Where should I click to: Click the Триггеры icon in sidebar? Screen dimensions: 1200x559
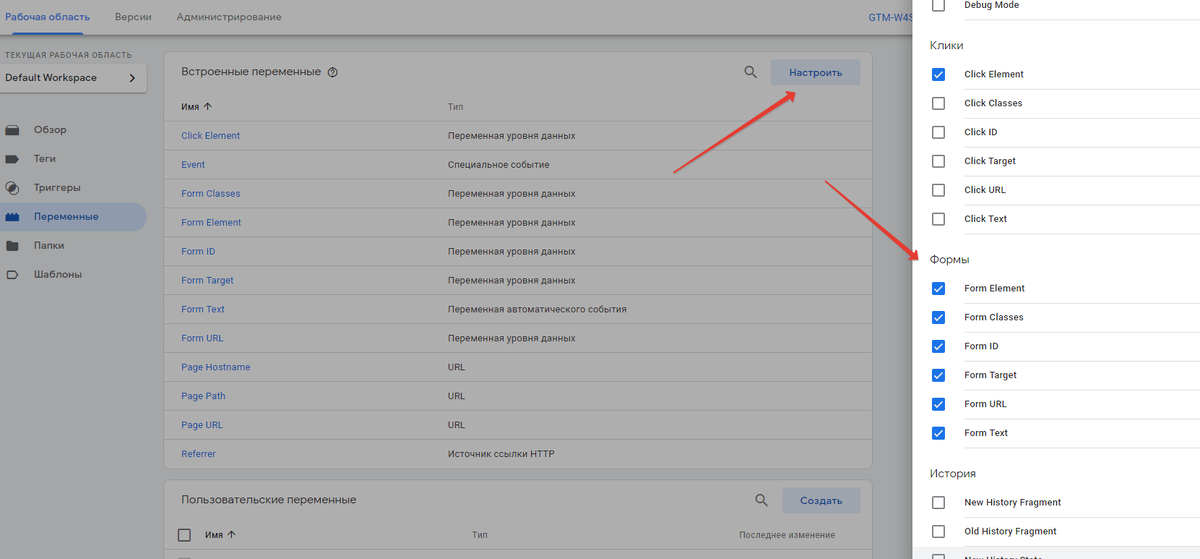[12, 188]
